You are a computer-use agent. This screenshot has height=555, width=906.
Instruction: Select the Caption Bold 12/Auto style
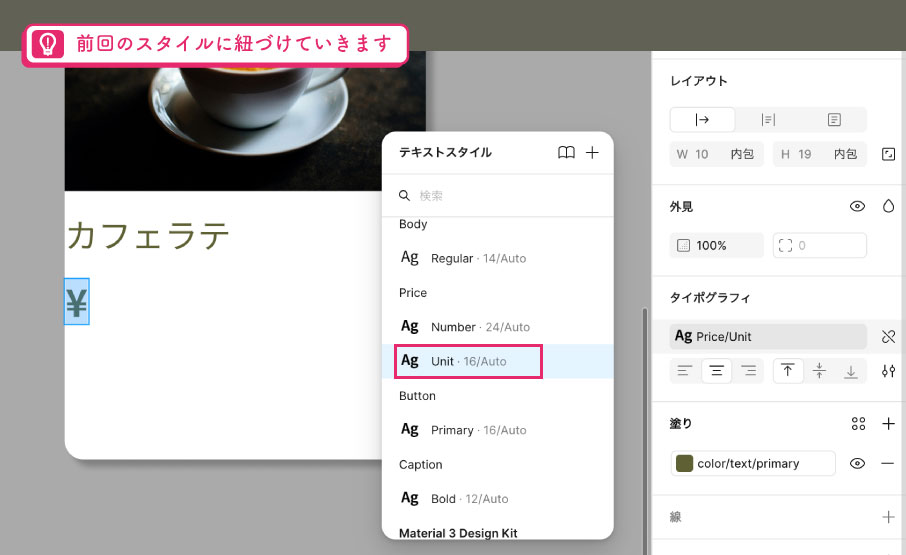497,499
